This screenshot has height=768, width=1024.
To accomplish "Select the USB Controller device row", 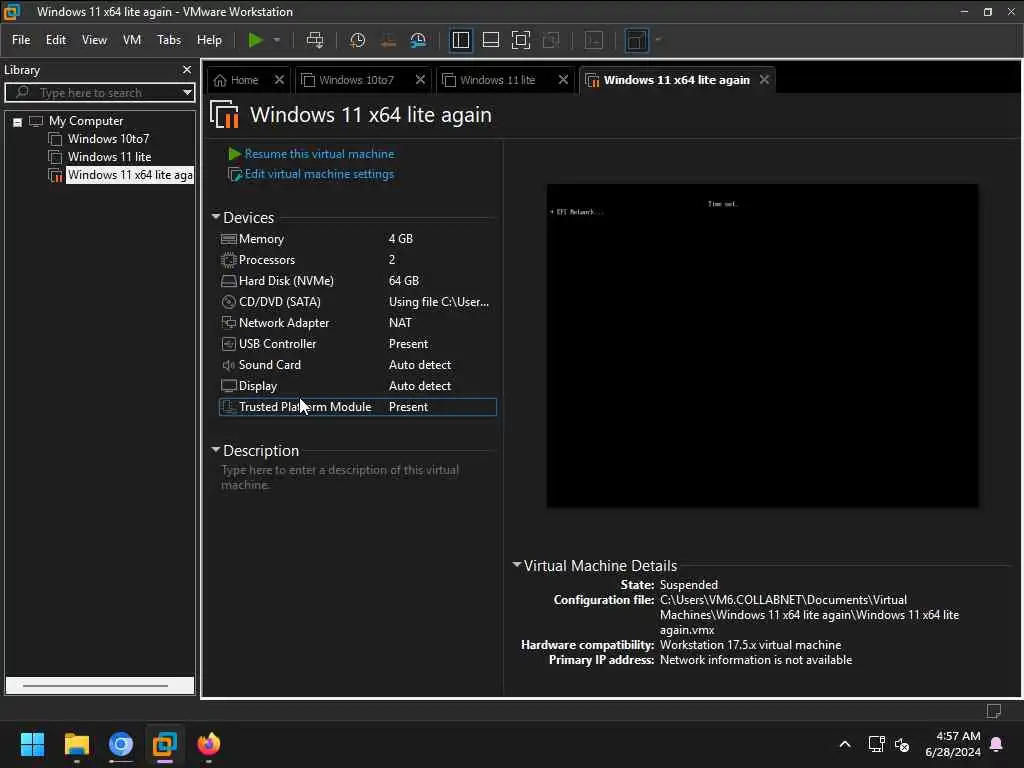I will pos(357,344).
